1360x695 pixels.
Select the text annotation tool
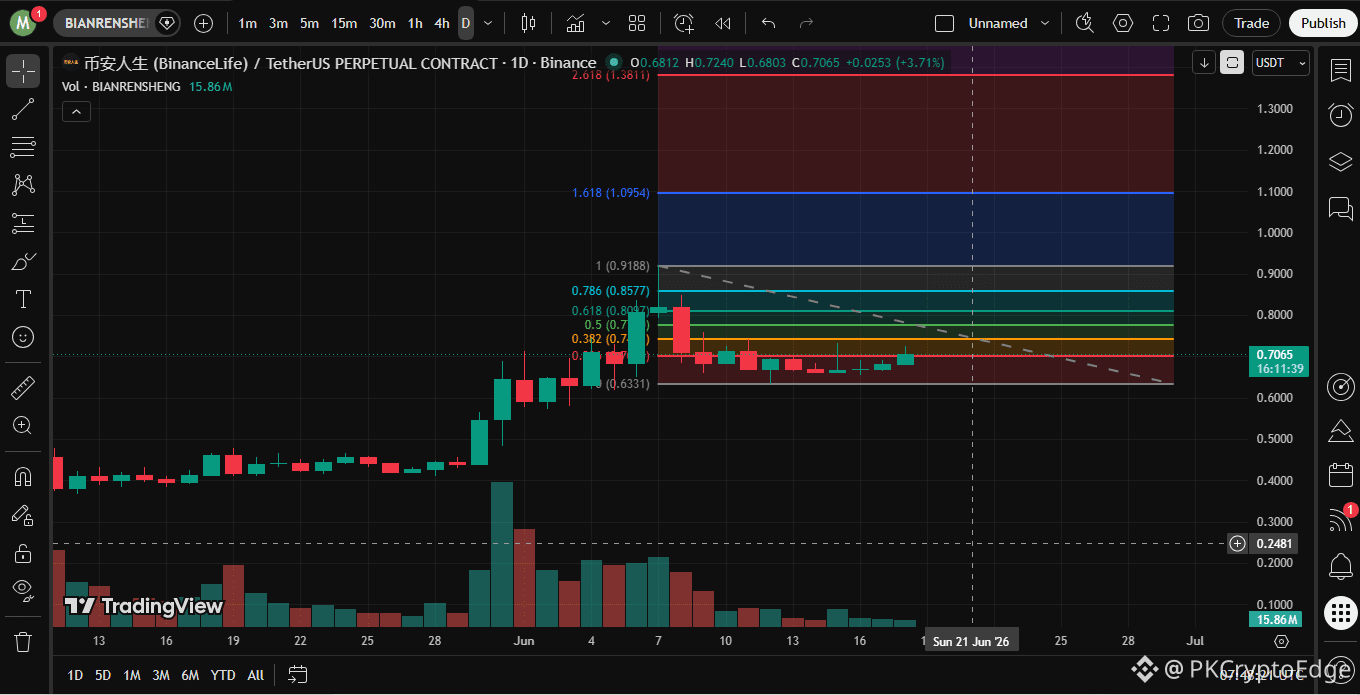pos(23,299)
